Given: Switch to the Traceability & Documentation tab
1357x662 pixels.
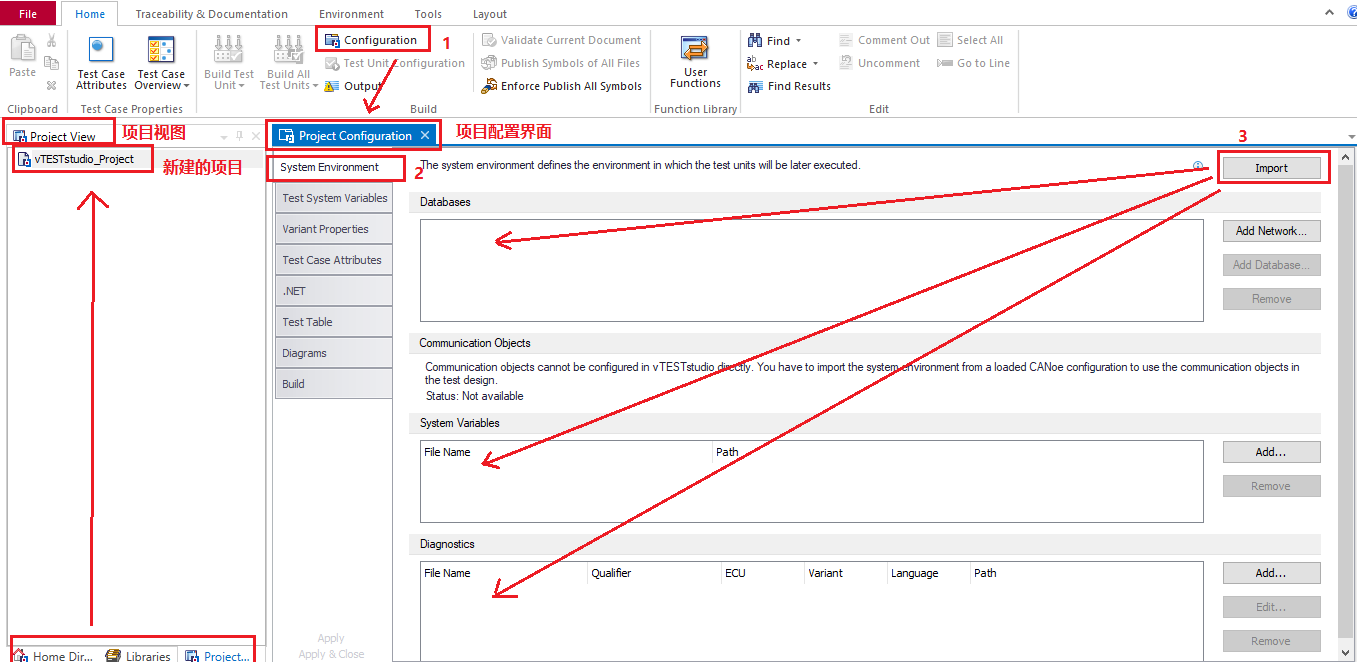Looking at the screenshot, I should click(212, 13).
